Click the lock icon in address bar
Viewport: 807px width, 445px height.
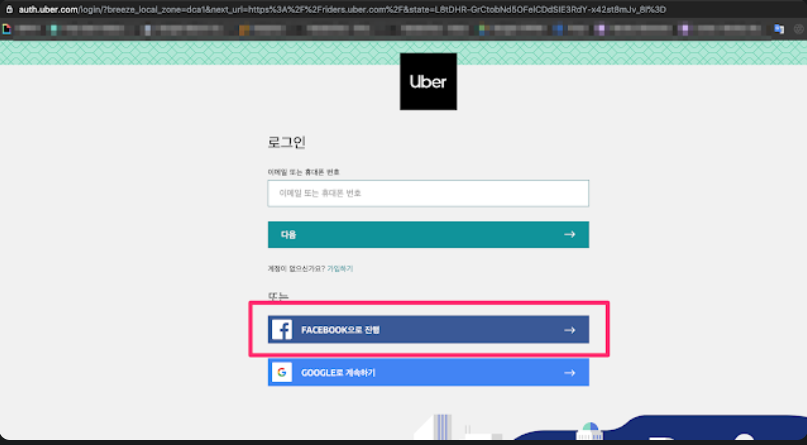click(9, 9)
